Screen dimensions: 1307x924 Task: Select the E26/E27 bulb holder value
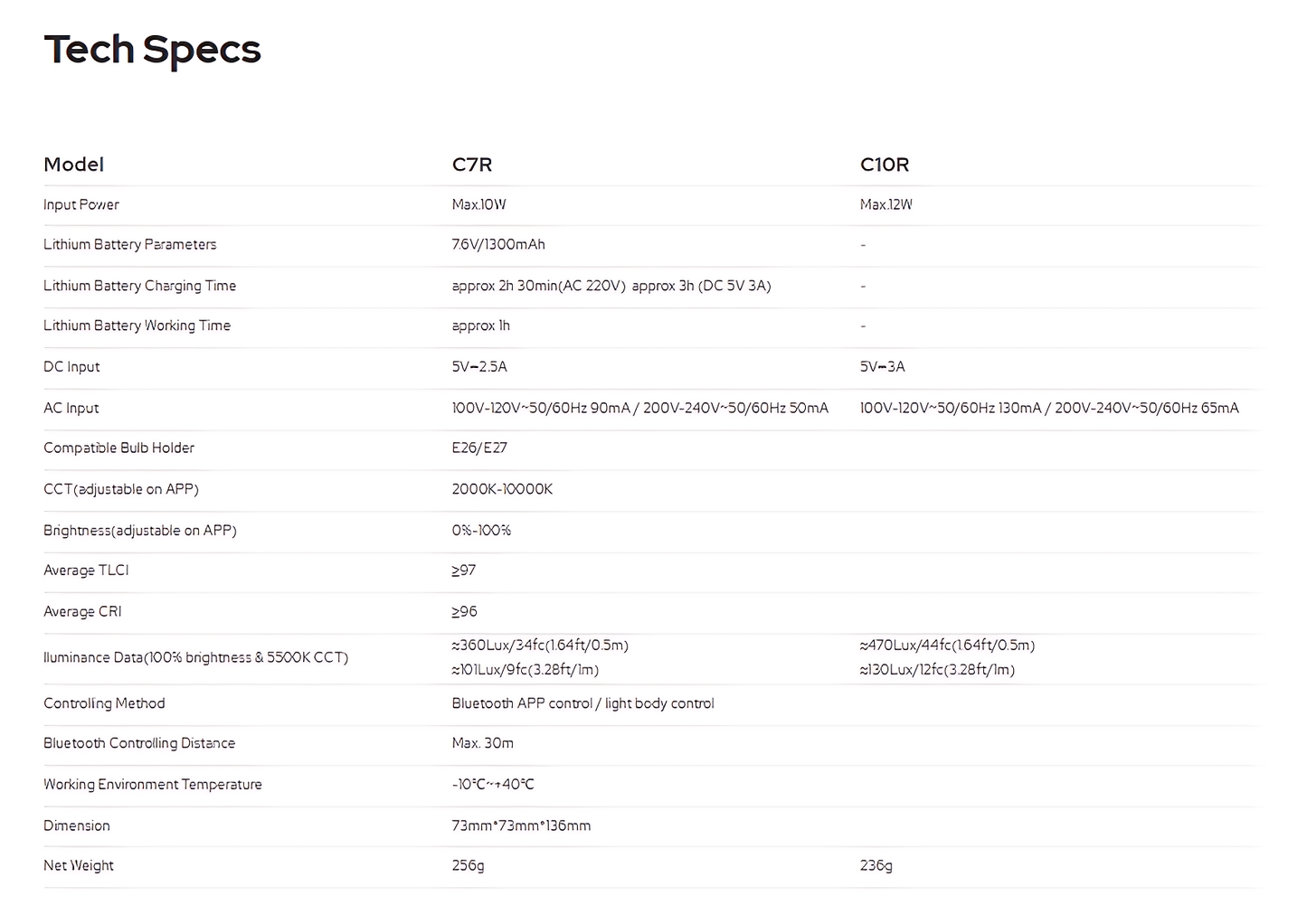pos(479,448)
